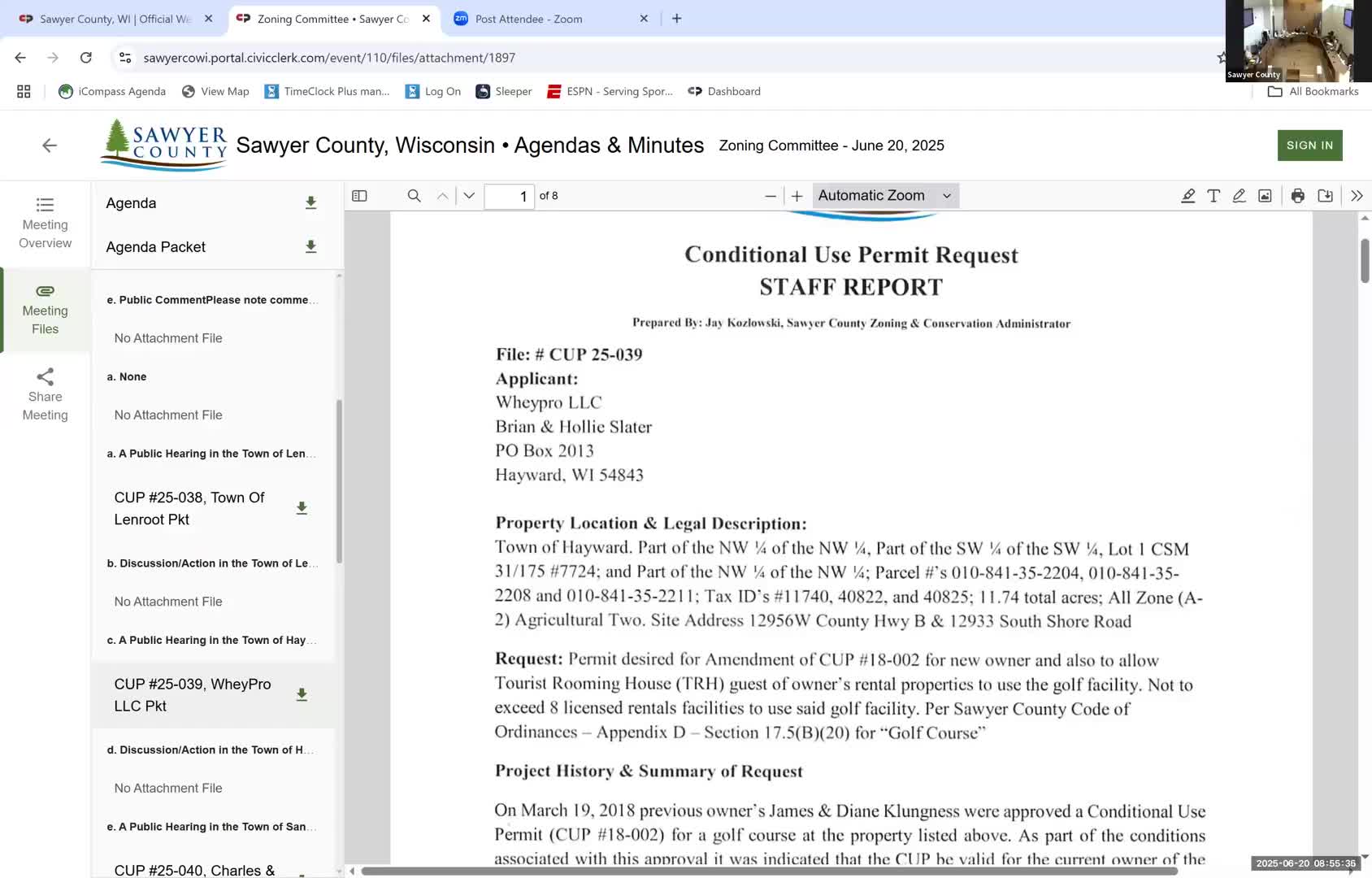The image size is (1372, 878).
Task: Open the PDF find search icon
Action: [x=414, y=196]
